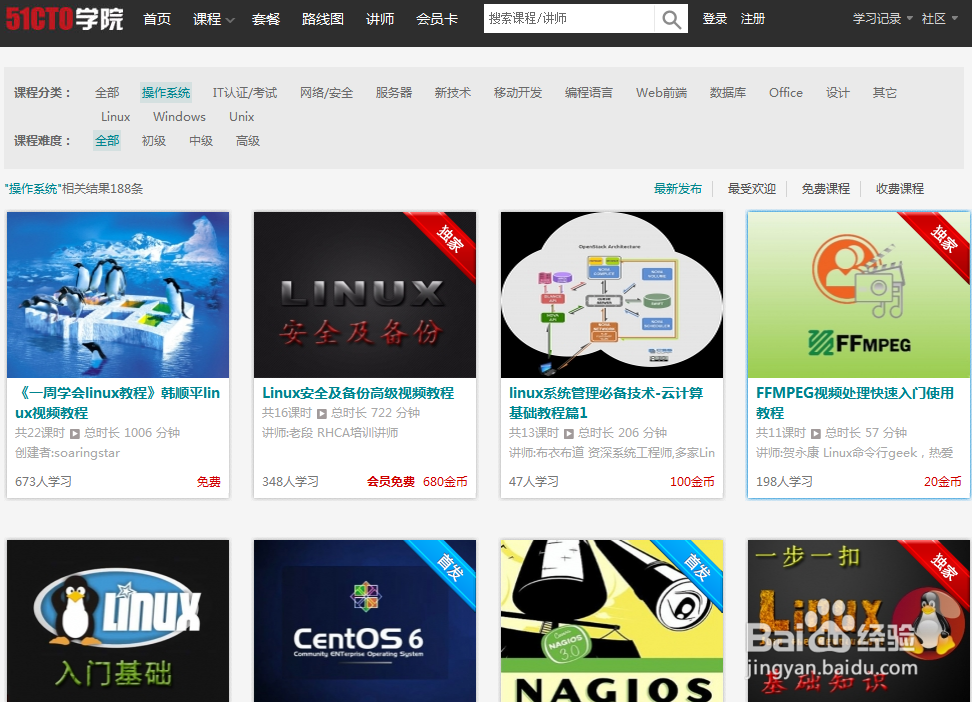This screenshot has width=972, height=702.
Task: Select the Office category
Action: 785,92
